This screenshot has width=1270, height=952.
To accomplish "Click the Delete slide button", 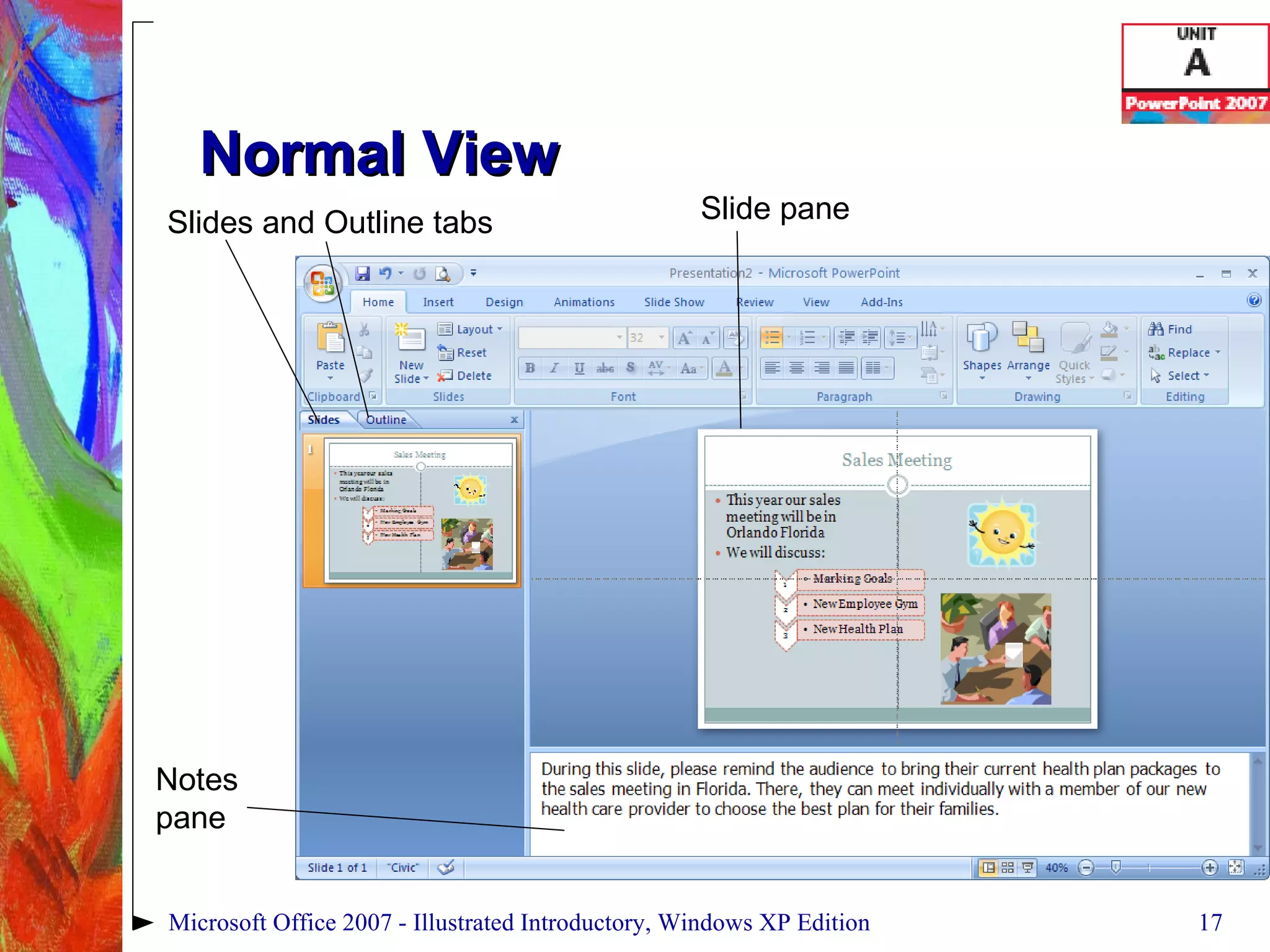I will (x=464, y=376).
